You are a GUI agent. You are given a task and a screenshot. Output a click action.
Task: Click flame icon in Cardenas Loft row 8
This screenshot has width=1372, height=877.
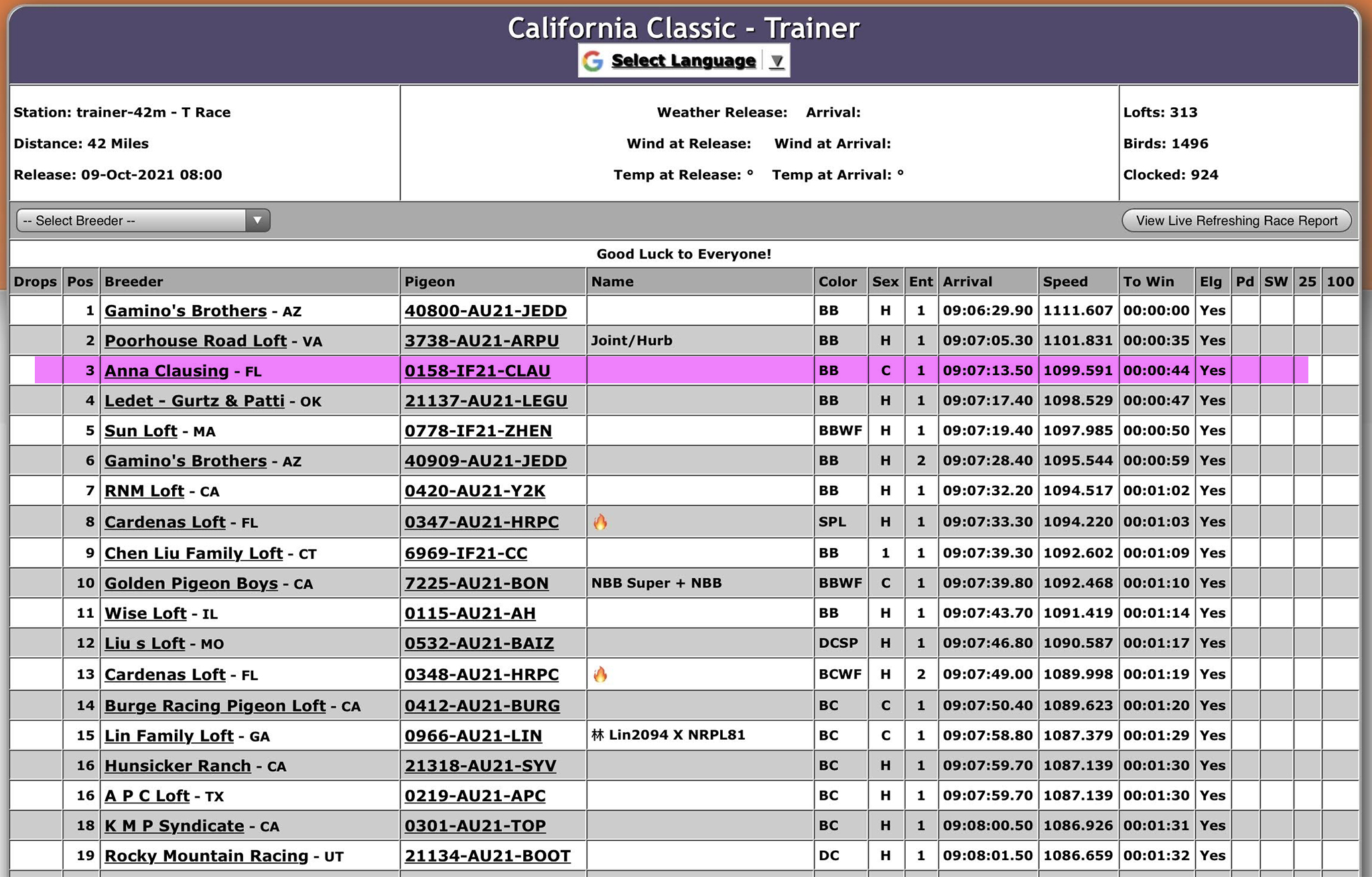(x=600, y=522)
